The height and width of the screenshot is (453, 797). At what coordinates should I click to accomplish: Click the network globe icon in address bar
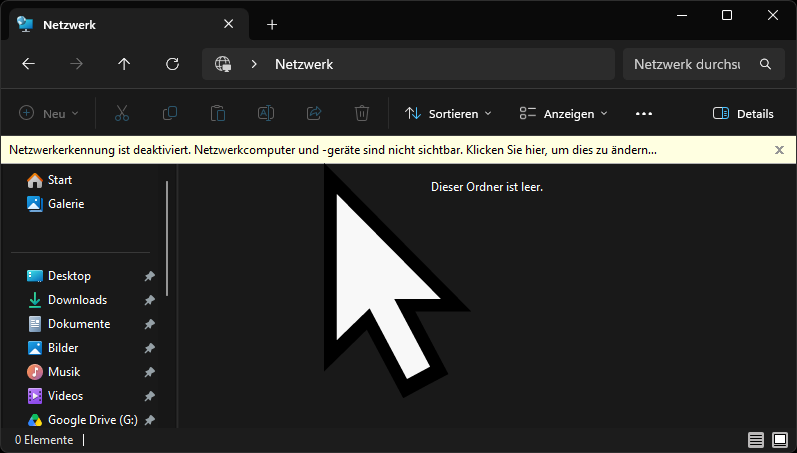pos(223,64)
